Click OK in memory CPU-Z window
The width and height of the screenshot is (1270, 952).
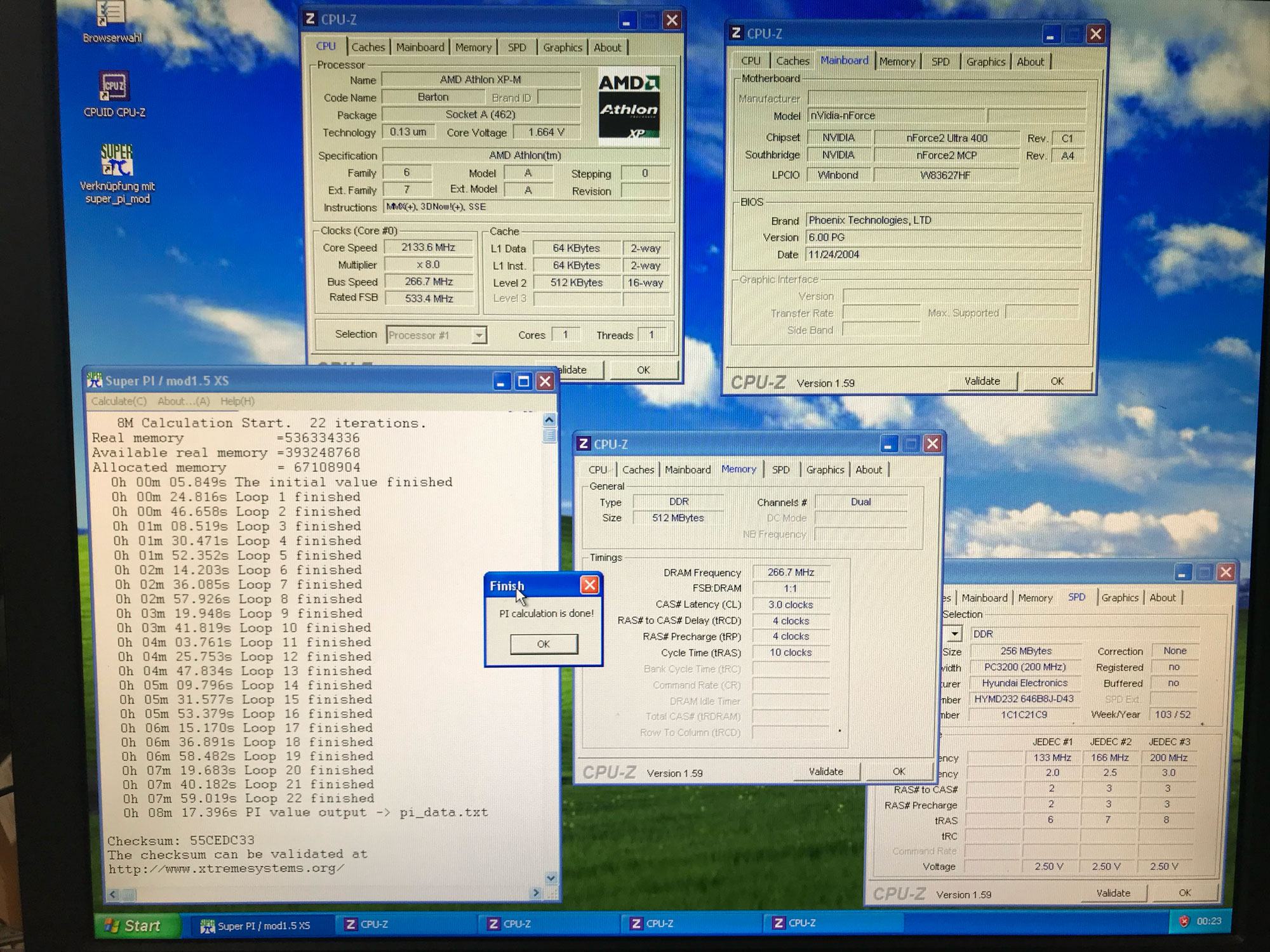click(899, 771)
